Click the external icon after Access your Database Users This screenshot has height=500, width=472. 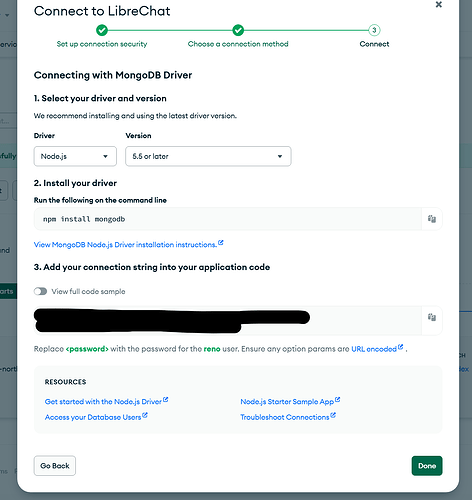(145, 415)
